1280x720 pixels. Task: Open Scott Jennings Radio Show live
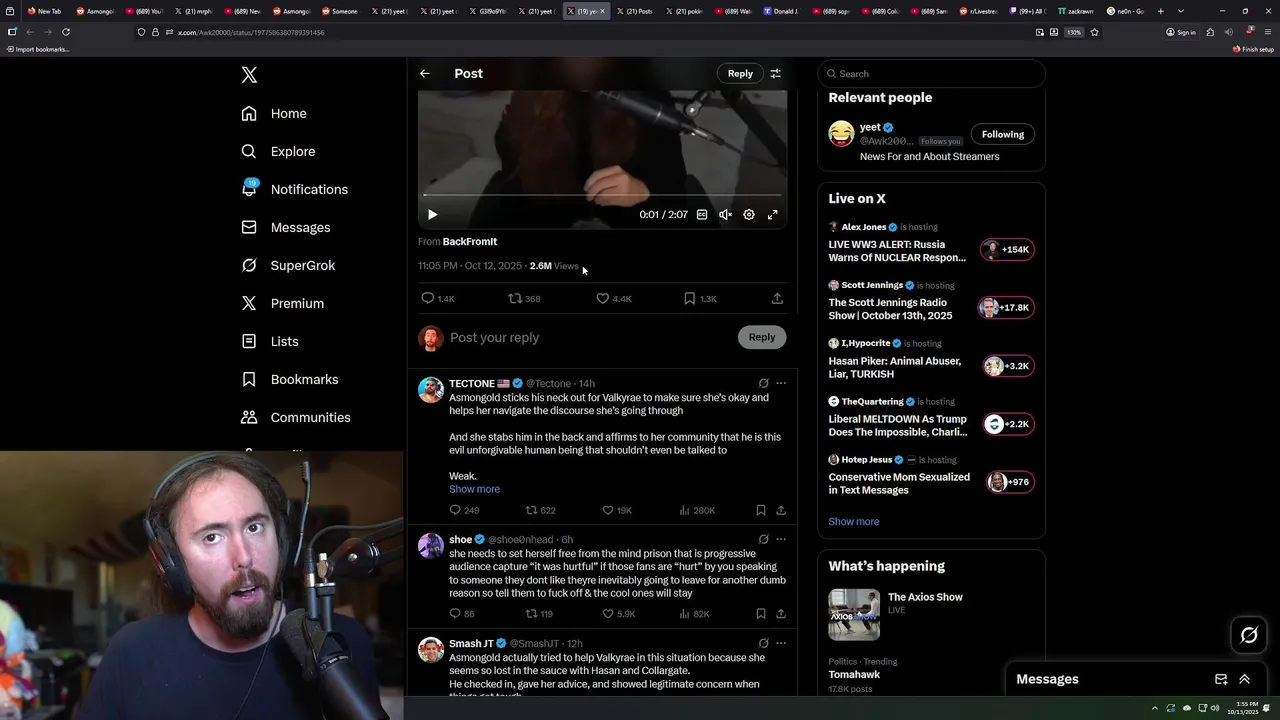[x=931, y=300]
